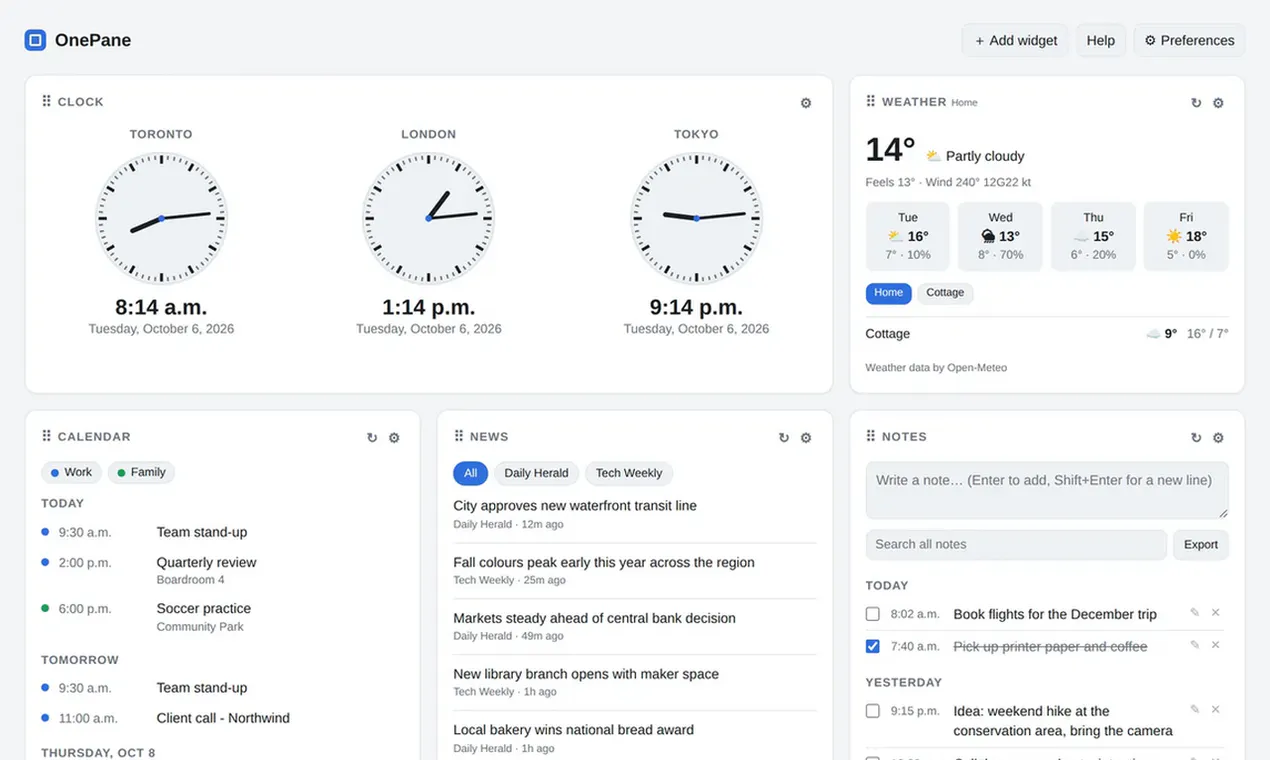This screenshot has height=760, width=1270.
Task: Open the Clock widget settings gear
Action: (806, 103)
